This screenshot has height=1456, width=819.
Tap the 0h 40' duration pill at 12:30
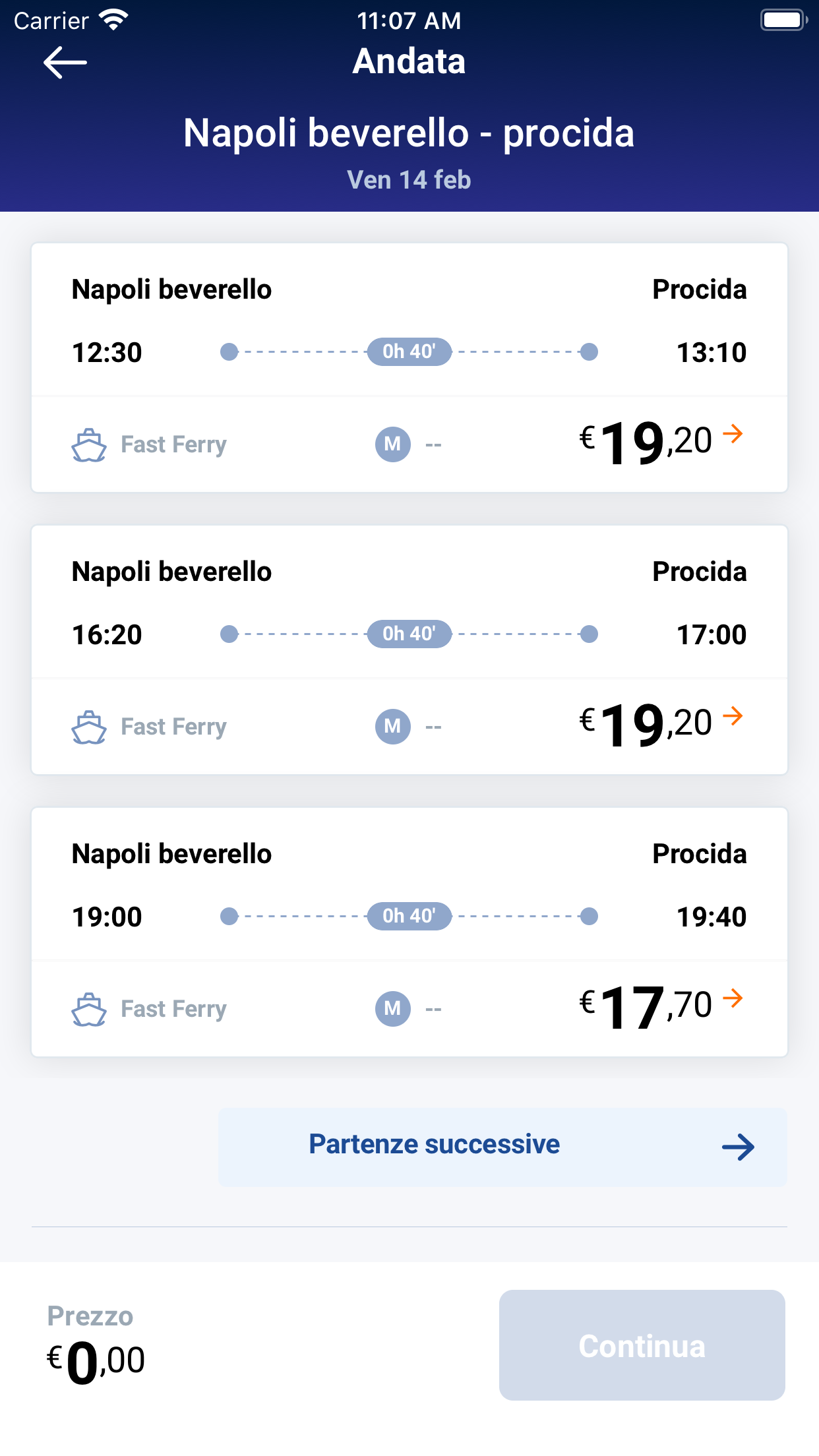(x=409, y=352)
